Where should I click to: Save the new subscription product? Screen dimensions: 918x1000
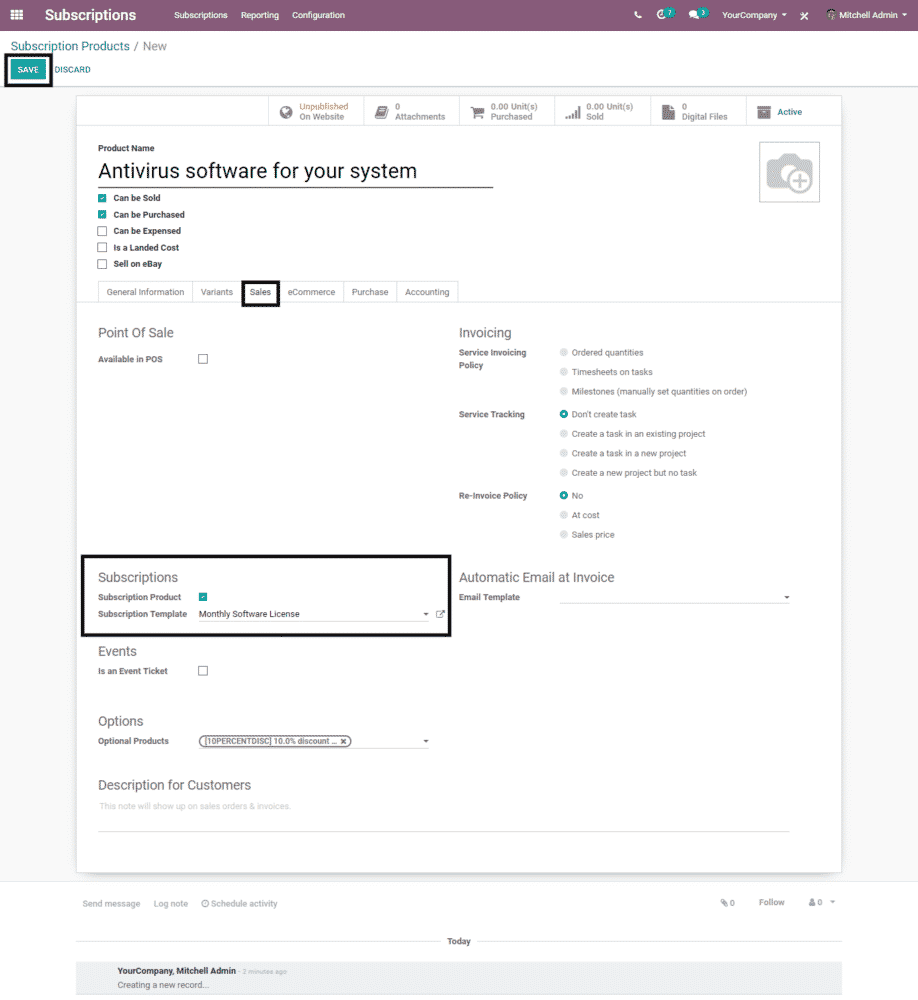point(28,70)
